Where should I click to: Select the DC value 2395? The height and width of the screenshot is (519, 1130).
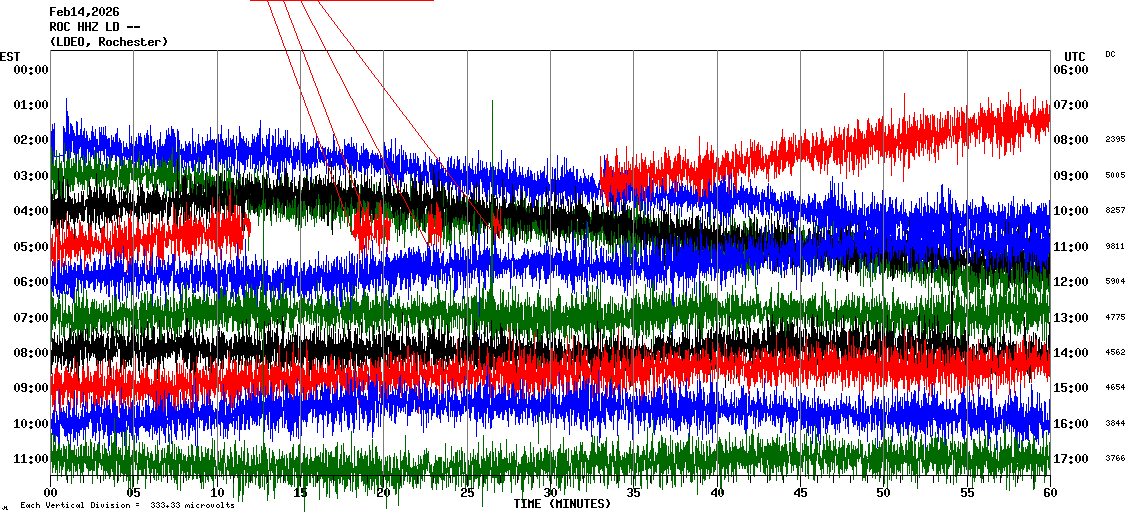(1115, 140)
